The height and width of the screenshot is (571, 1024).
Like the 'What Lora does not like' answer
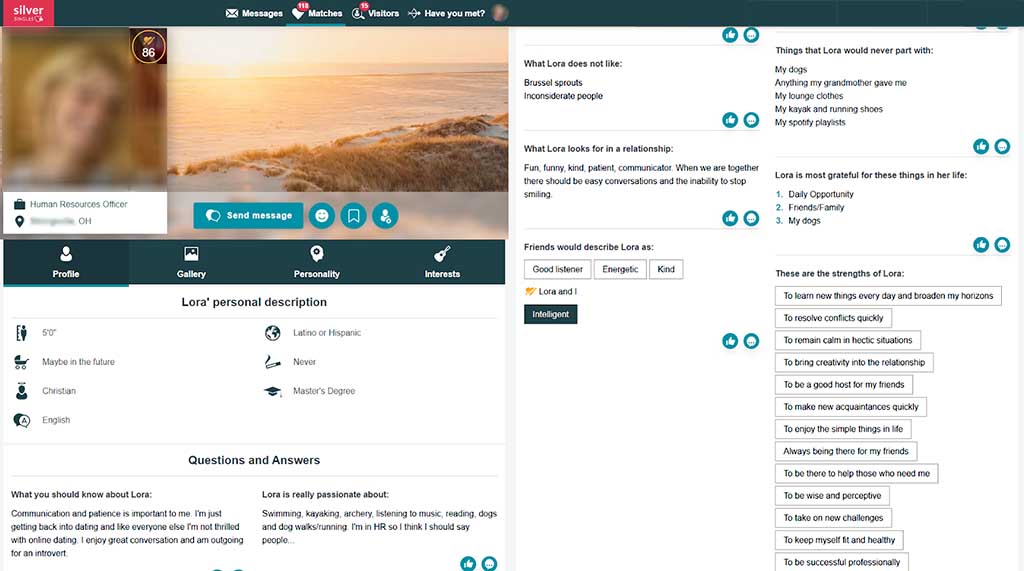tap(730, 120)
